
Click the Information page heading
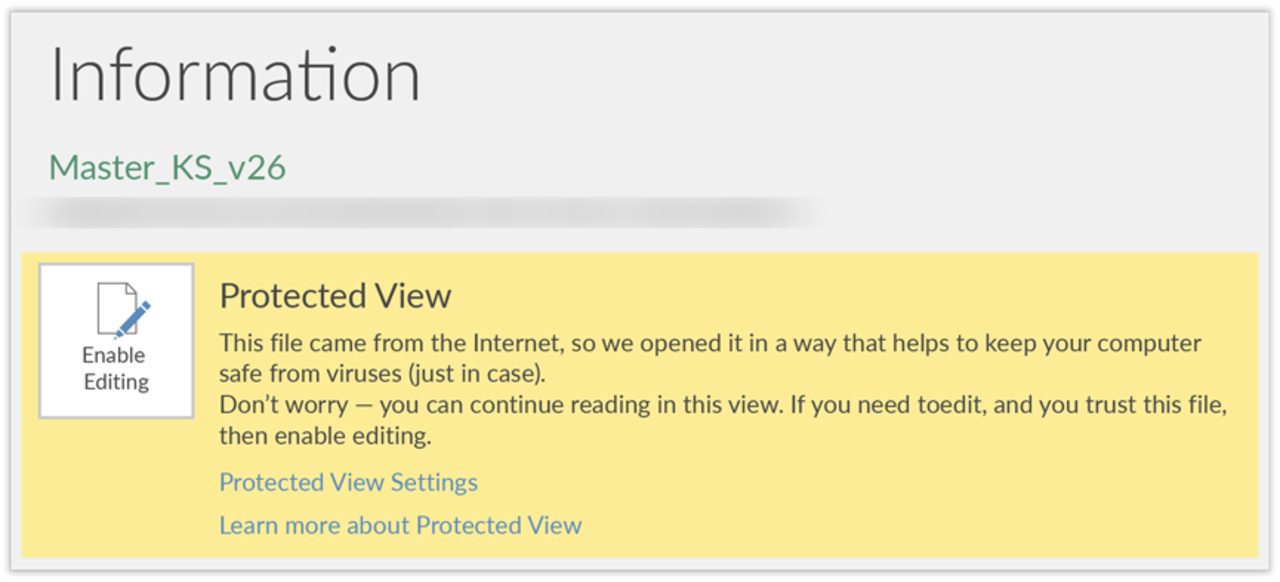(235, 76)
